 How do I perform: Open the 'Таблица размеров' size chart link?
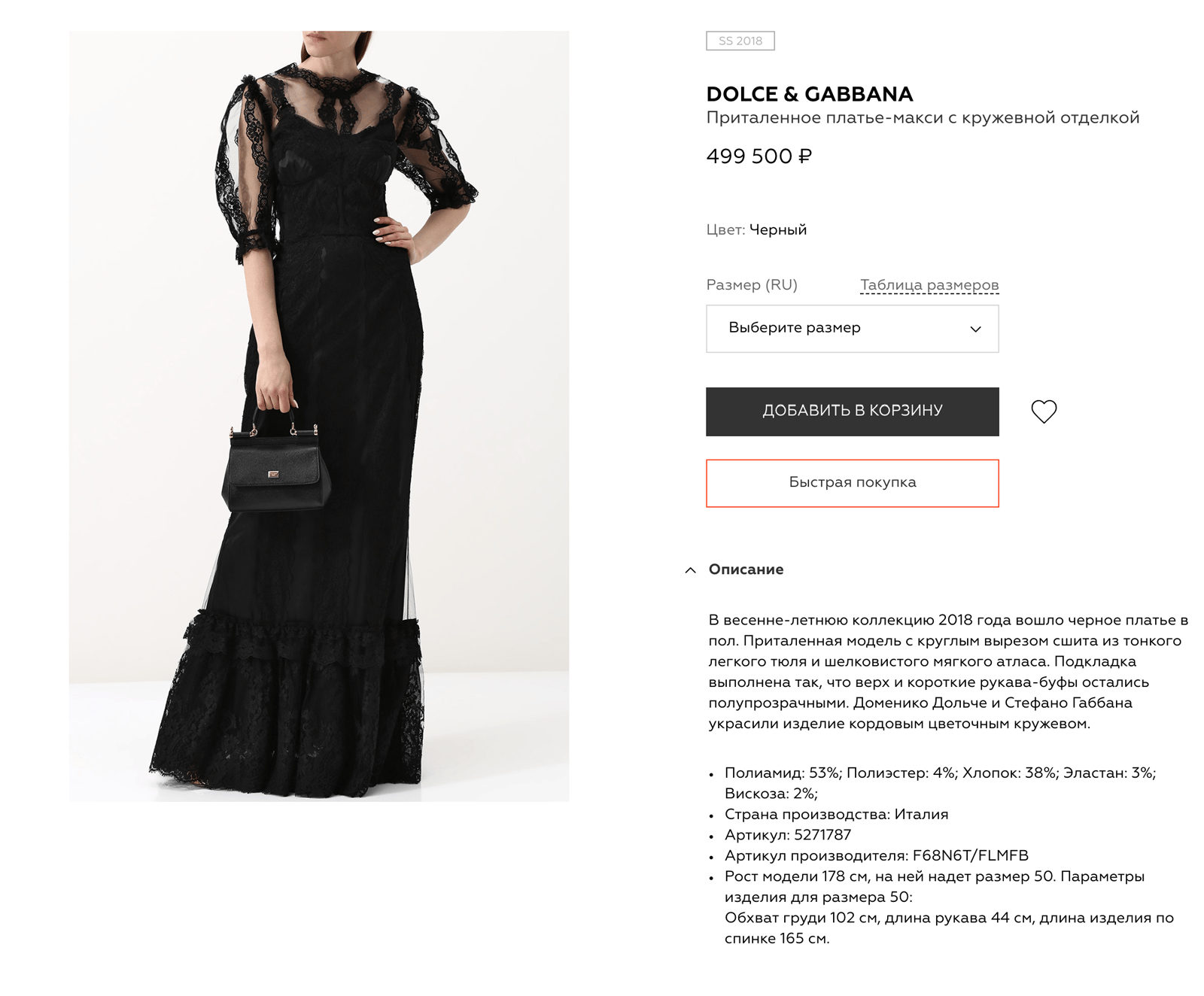929,285
